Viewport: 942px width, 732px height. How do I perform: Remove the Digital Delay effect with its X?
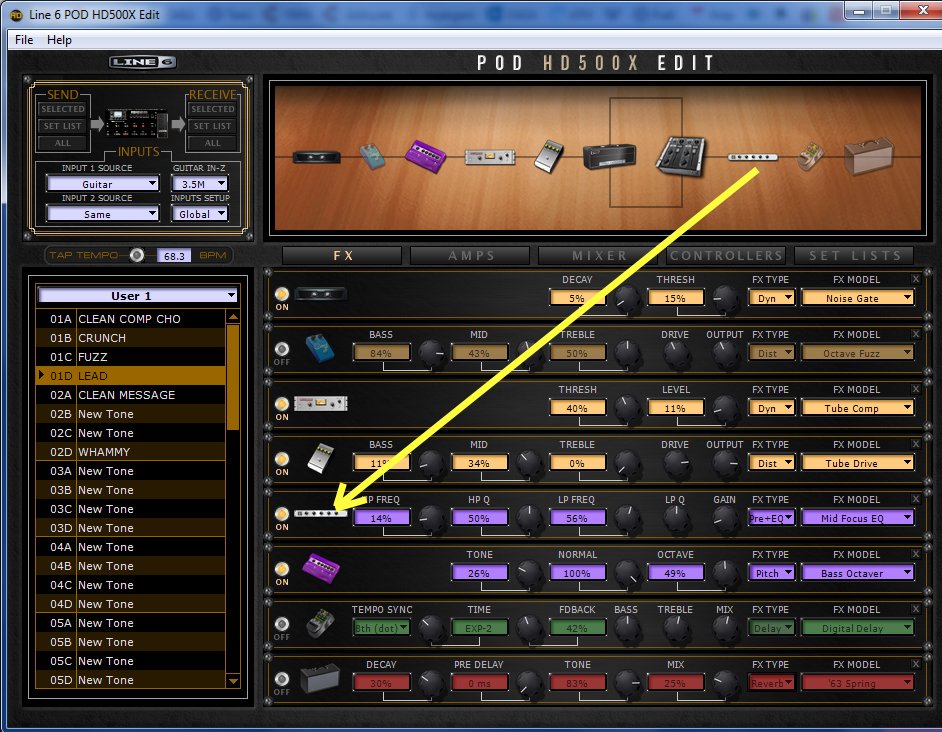pos(916,609)
